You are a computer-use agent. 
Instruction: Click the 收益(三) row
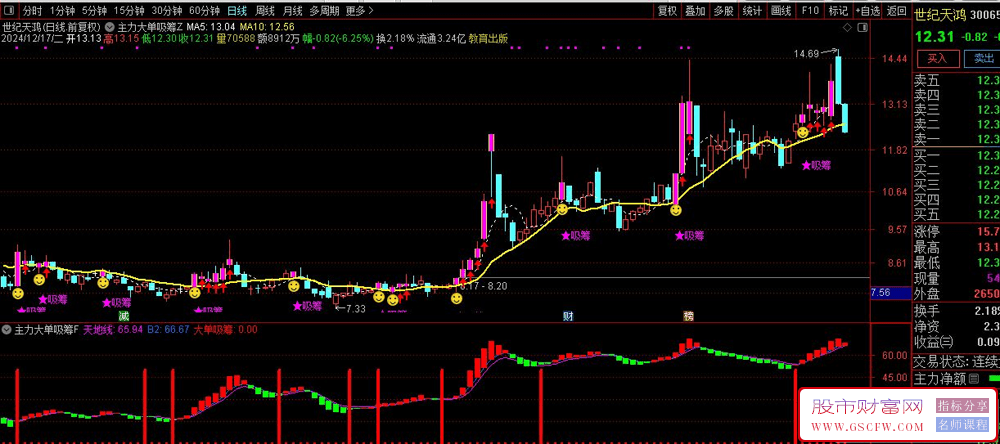coord(957,341)
